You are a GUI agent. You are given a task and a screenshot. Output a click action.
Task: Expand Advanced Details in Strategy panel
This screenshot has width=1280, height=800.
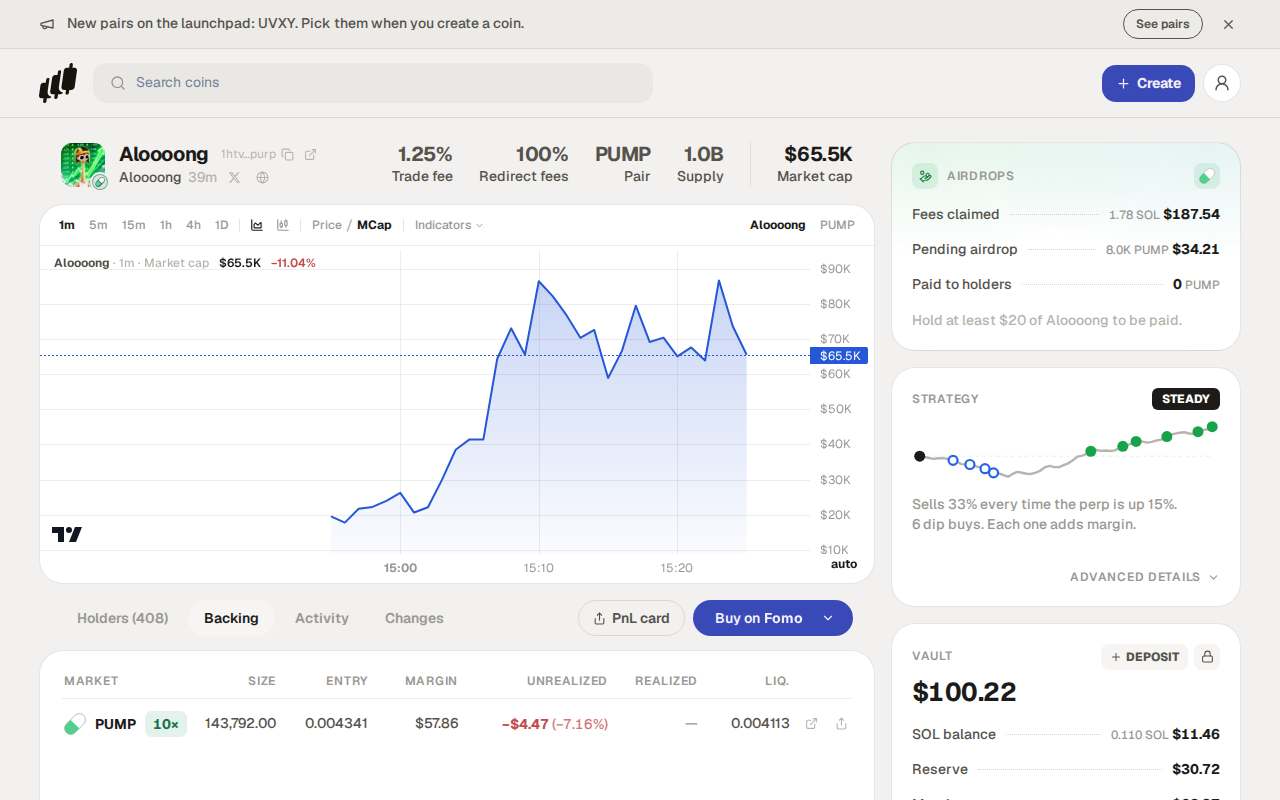(x=1144, y=577)
